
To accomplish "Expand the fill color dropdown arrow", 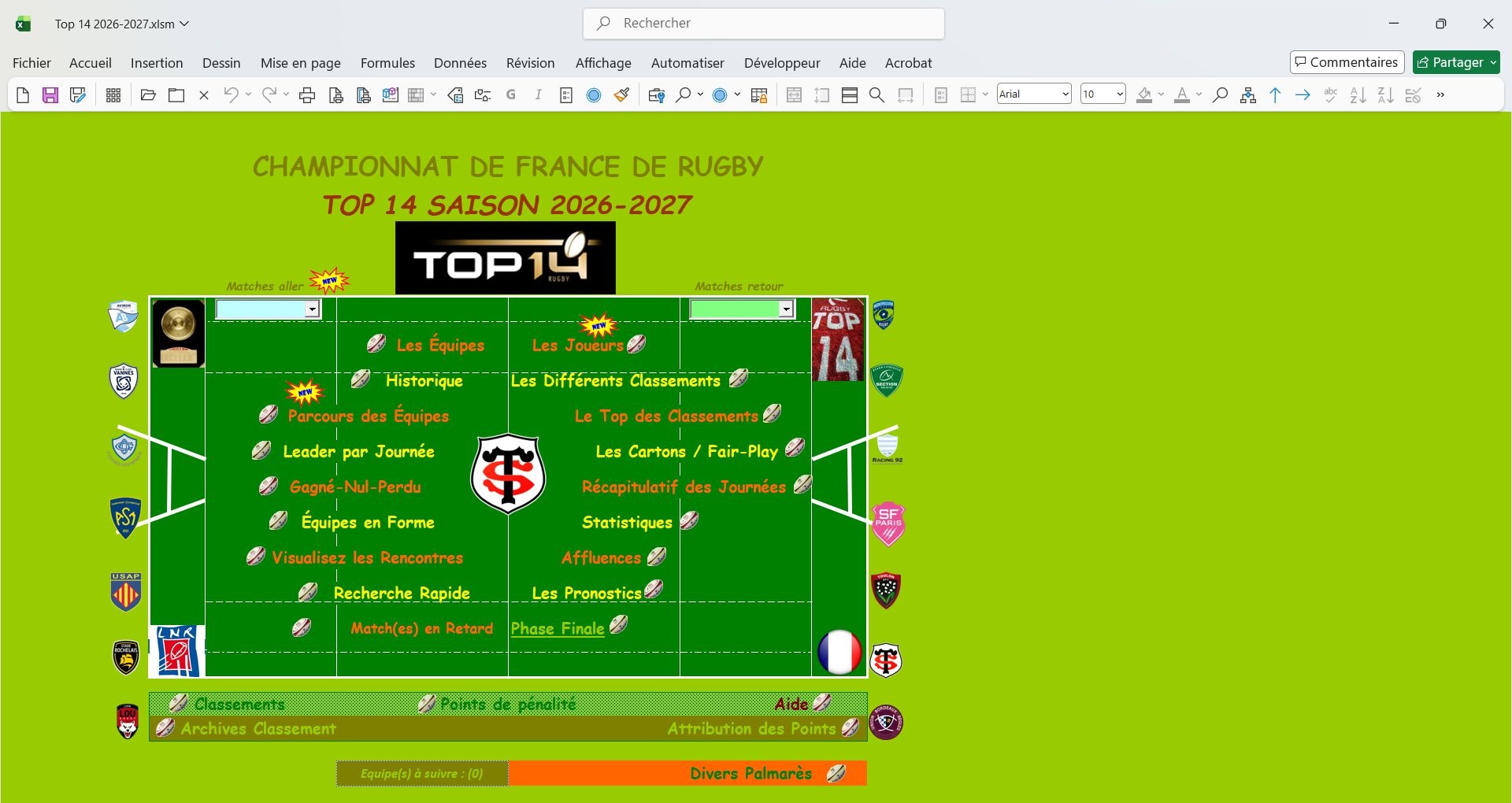I will point(1161,95).
